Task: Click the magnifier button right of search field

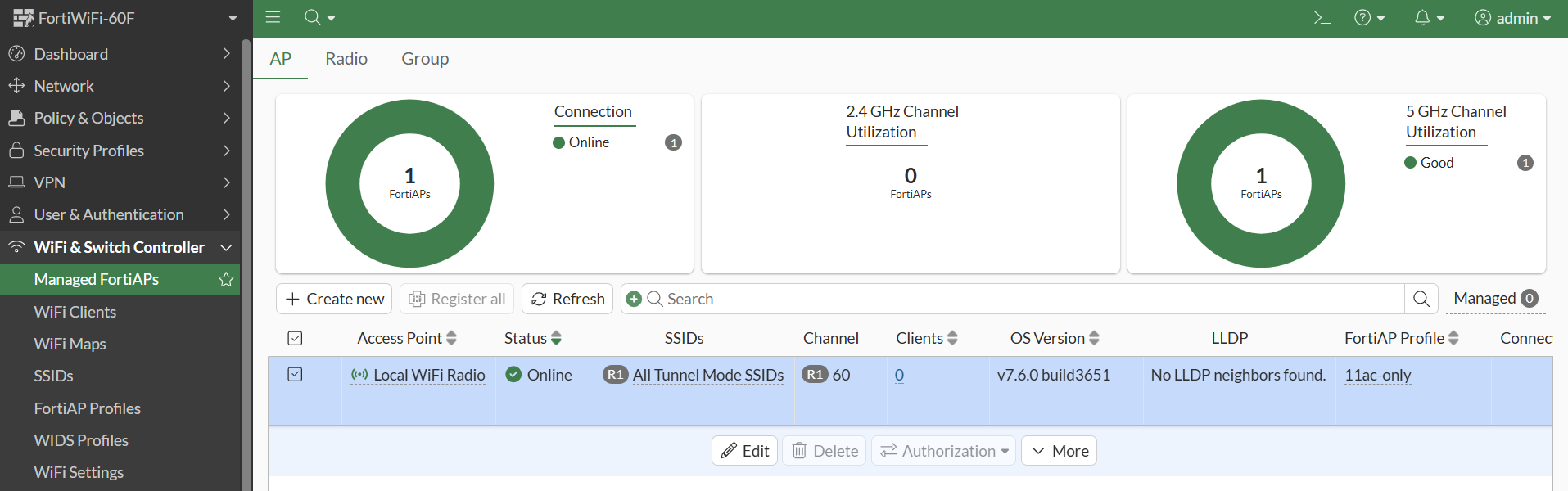Action: coord(1421,300)
